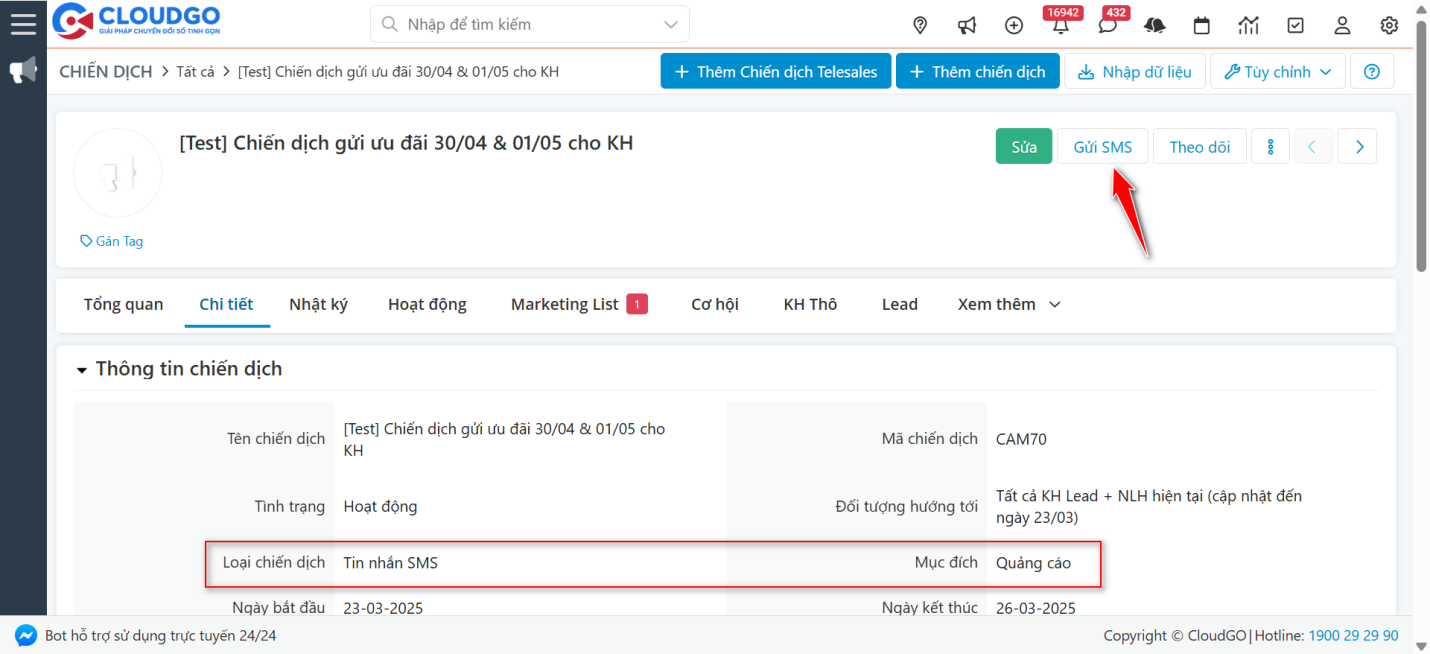This screenshot has width=1430, height=654.
Task: Click the quick create plus icon
Action: pyautogui.click(x=1014, y=25)
